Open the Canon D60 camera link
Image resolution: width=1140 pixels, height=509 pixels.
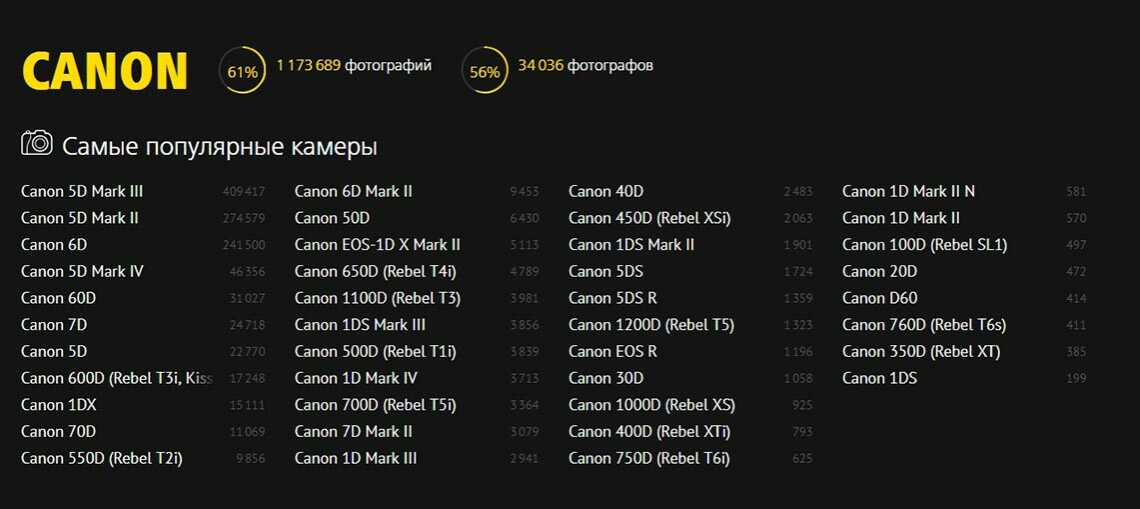pyautogui.click(x=879, y=298)
